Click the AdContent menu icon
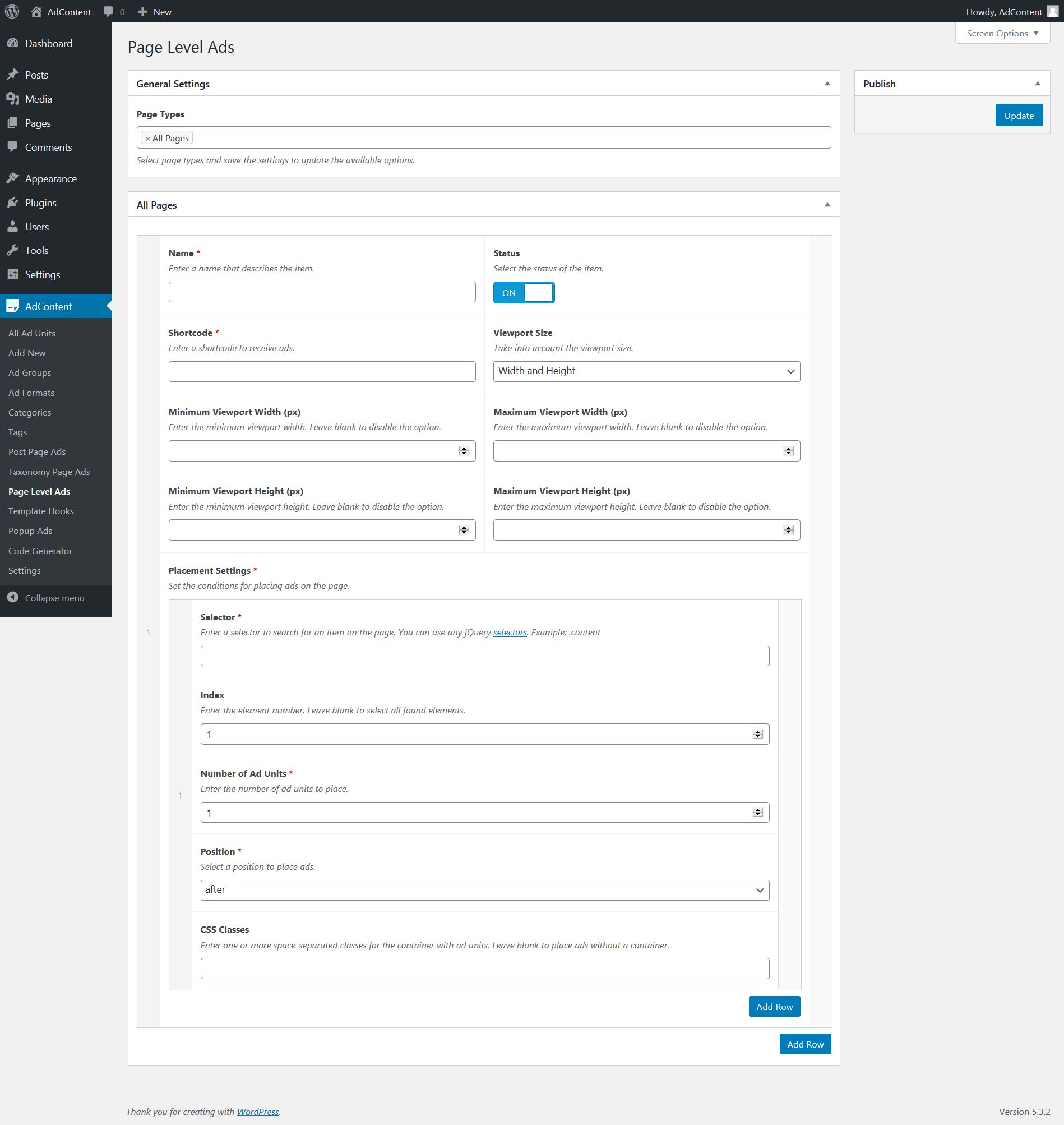Viewport: 1064px width, 1125px height. click(12, 306)
